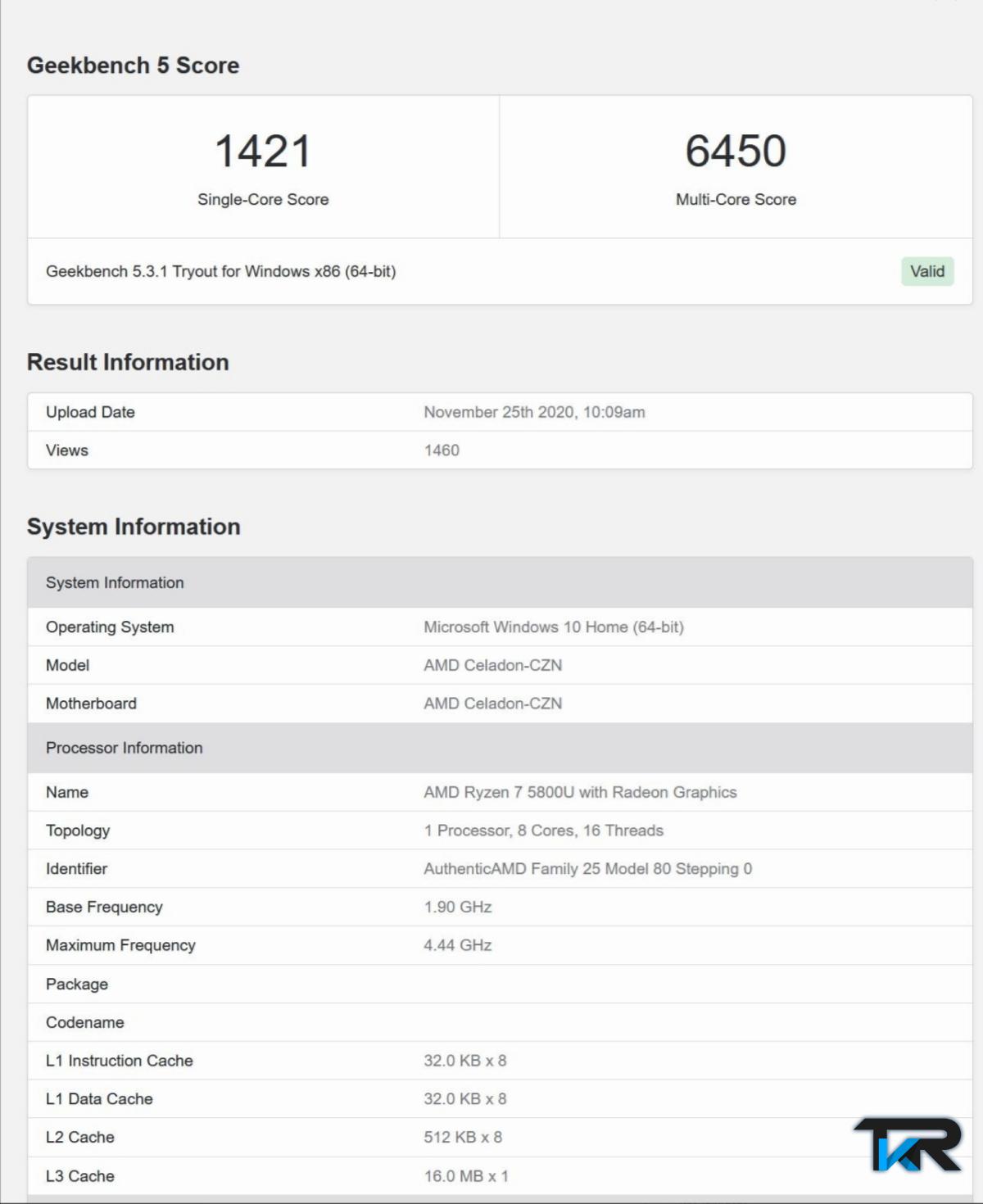This screenshot has width=983, height=1204.
Task: Select the AMD Ryzen 7 5800U processor name
Action: coord(580,792)
